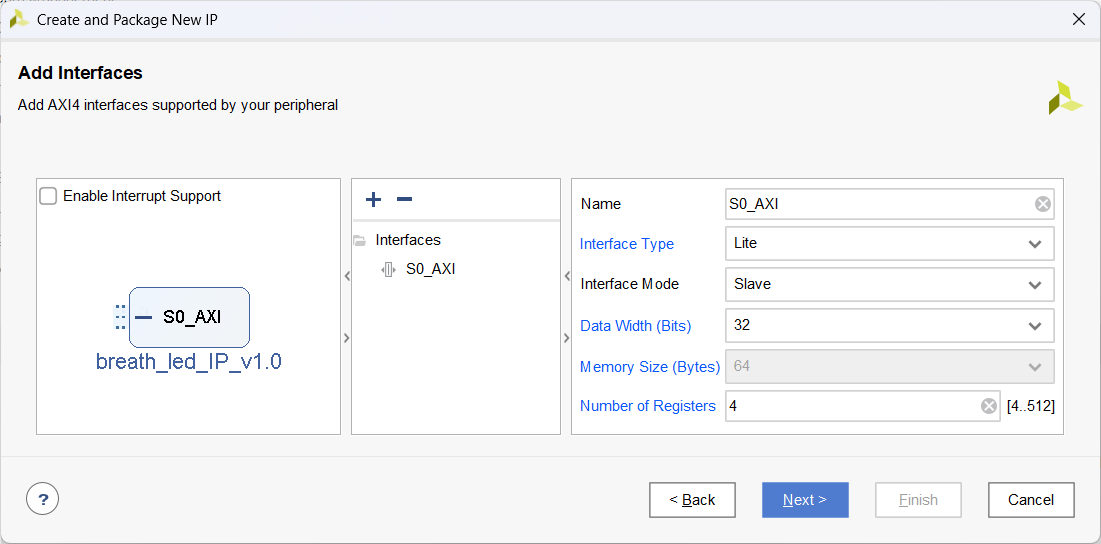Collapse the S0_AXI port on IP block
Screen dimensions: 1101x544
pyautogui.click(x=143, y=318)
